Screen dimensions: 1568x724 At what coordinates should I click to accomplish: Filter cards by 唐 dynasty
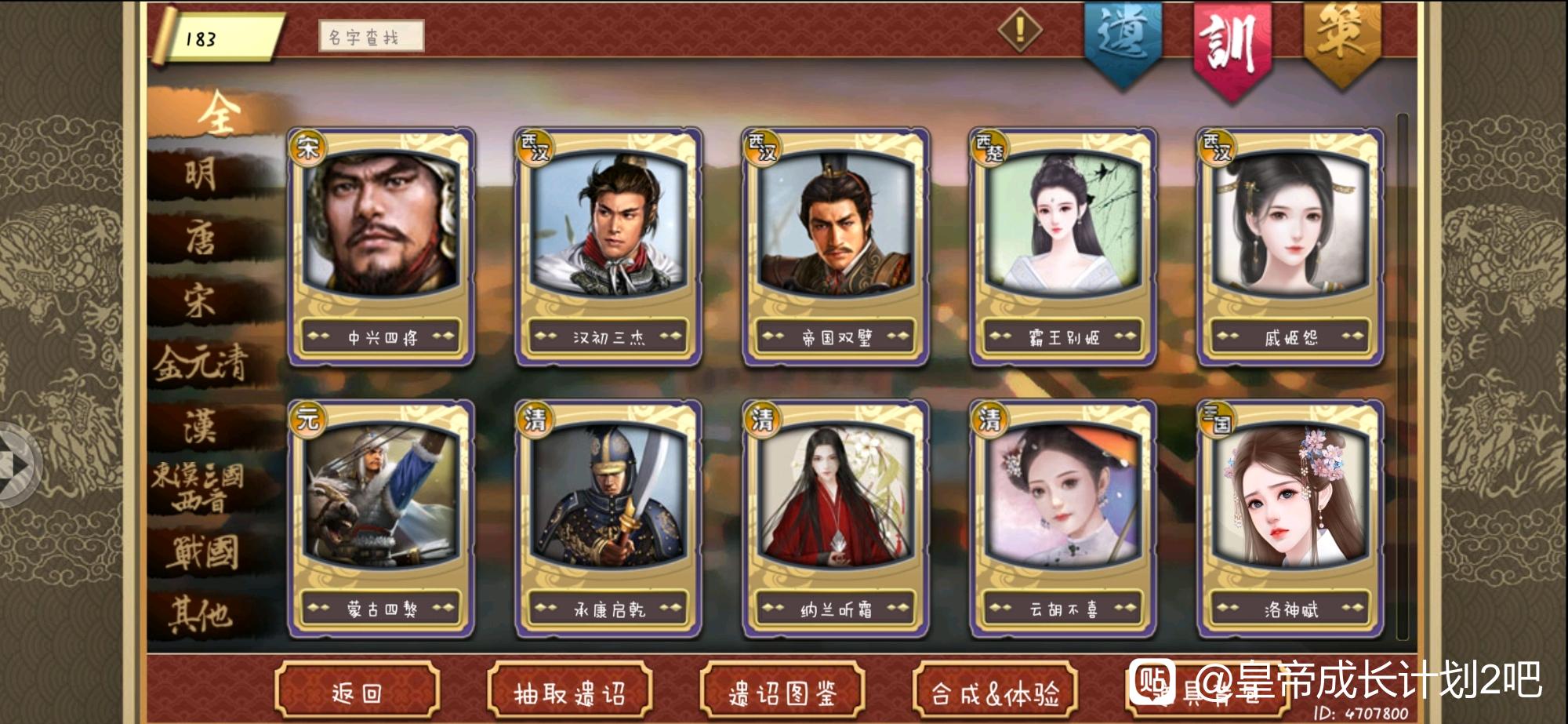[200, 238]
